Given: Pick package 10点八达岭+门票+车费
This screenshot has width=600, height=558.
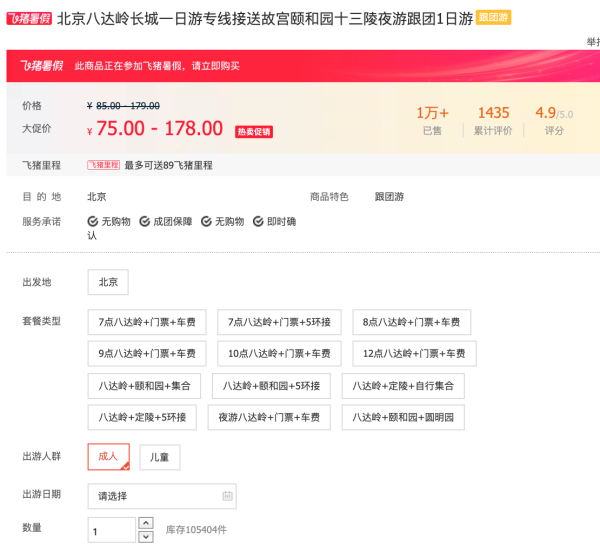Looking at the screenshot, I should click(x=279, y=354).
